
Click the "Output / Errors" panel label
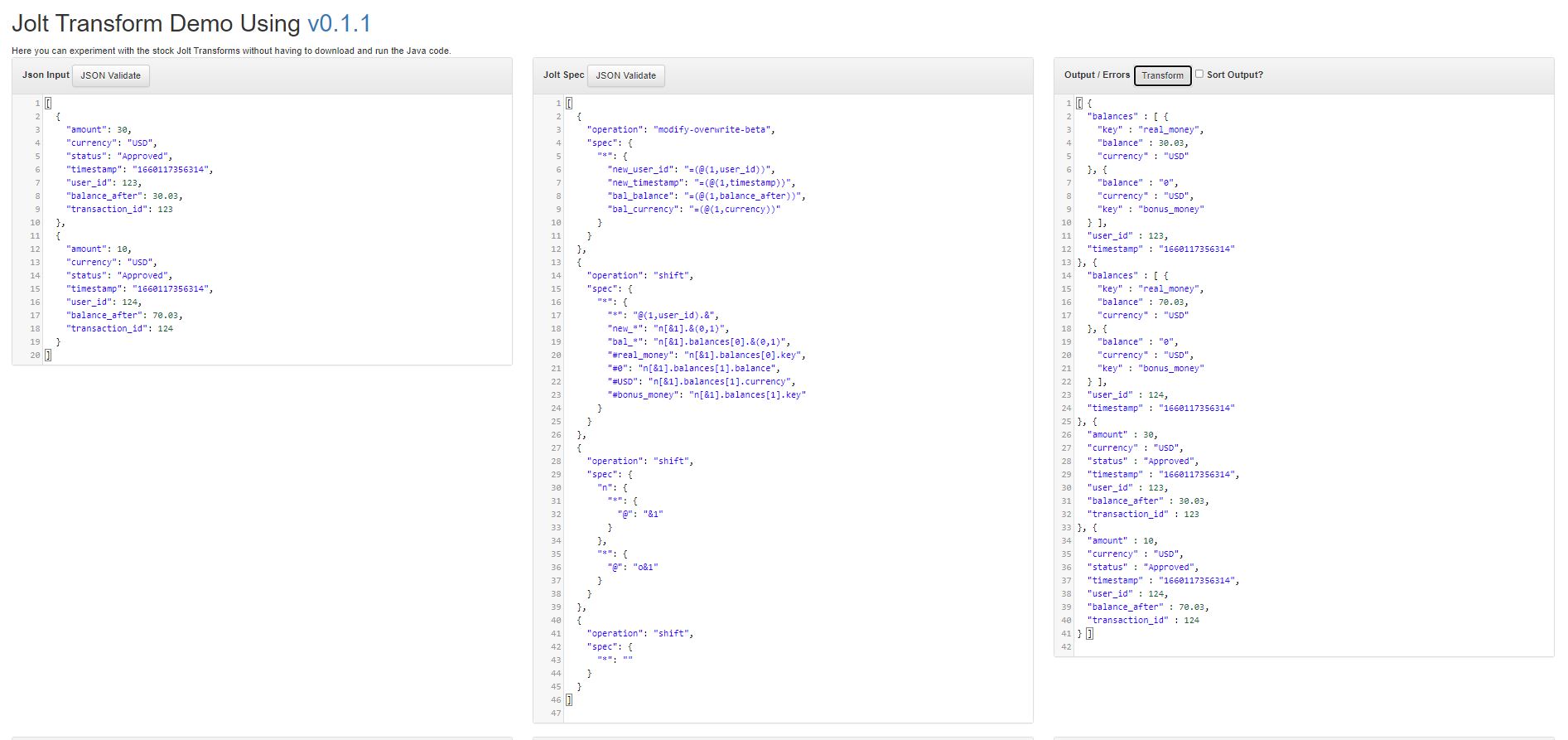1097,75
